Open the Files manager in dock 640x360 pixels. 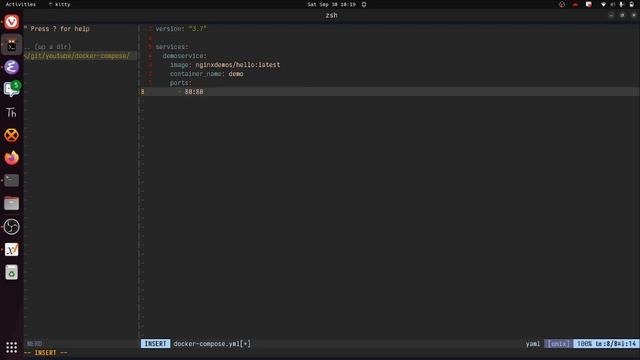coord(11,203)
